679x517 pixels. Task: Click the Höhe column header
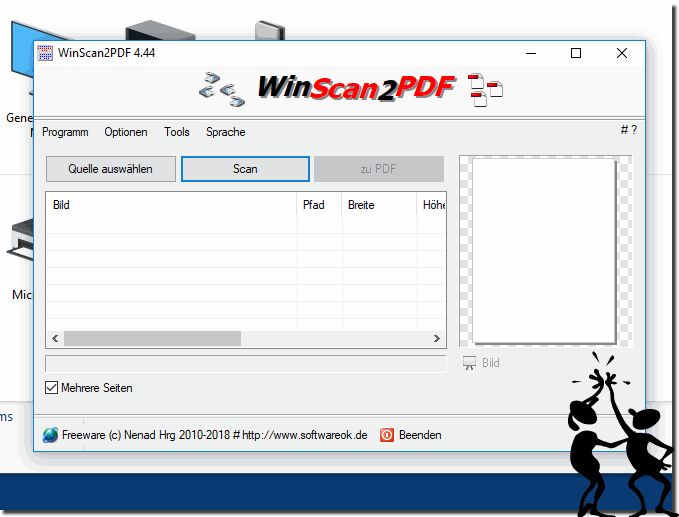(x=432, y=205)
